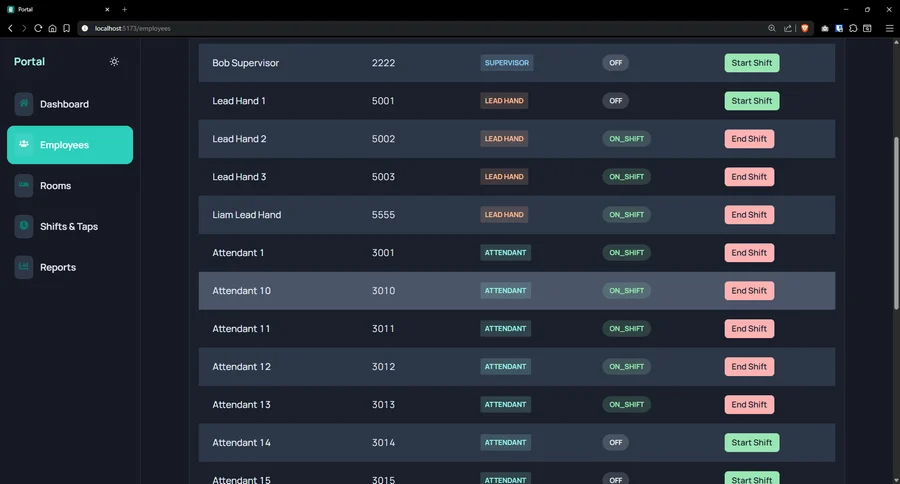Viewport: 900px width, 484px height.
Task: Click the OFF status of Bob Supervisor
Action: [615, 63]
